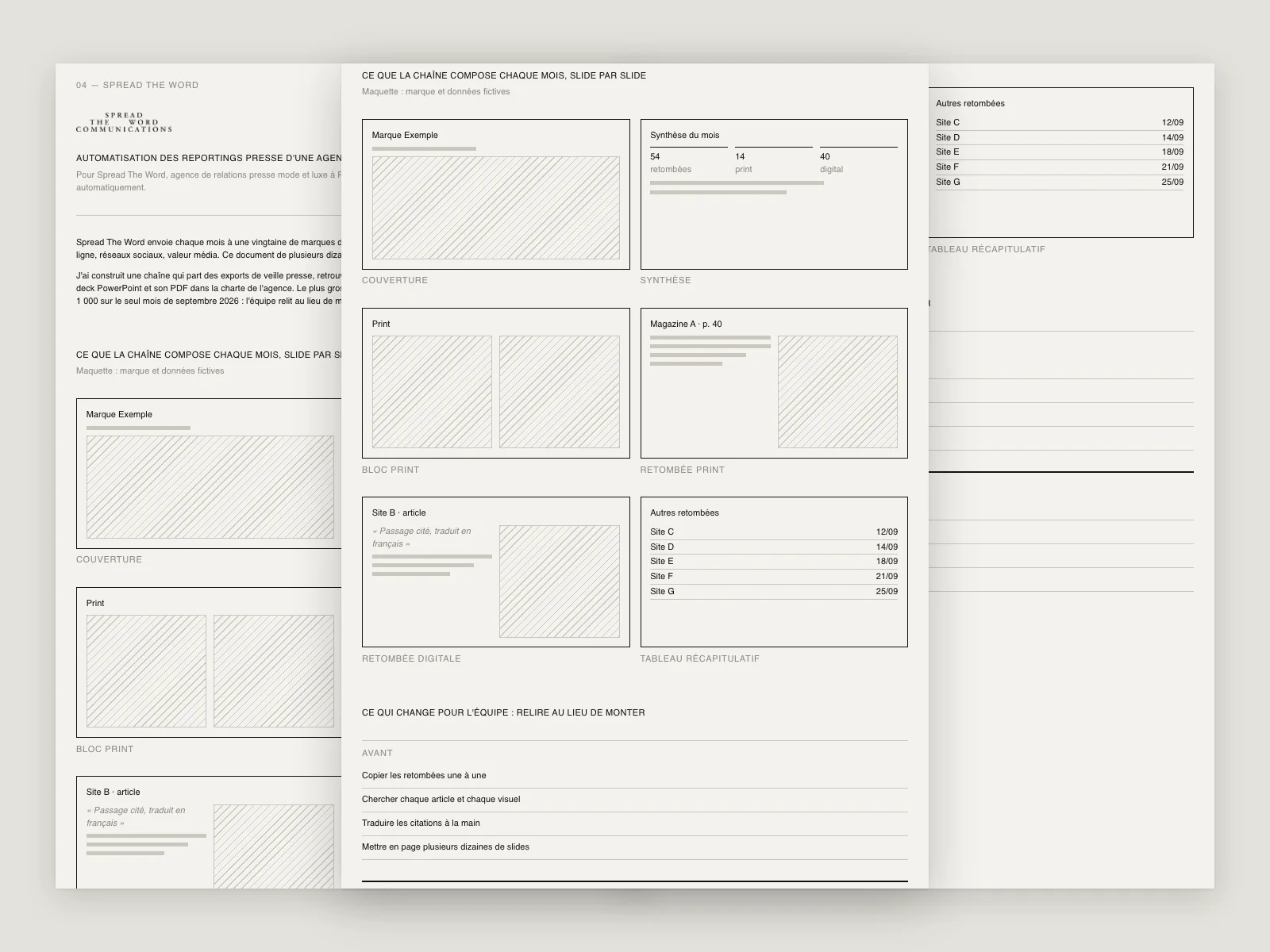Image resolution: width=1270 pixels, height=952 pixels.
Task: Click the AVANT label
Action: (377, 753)
